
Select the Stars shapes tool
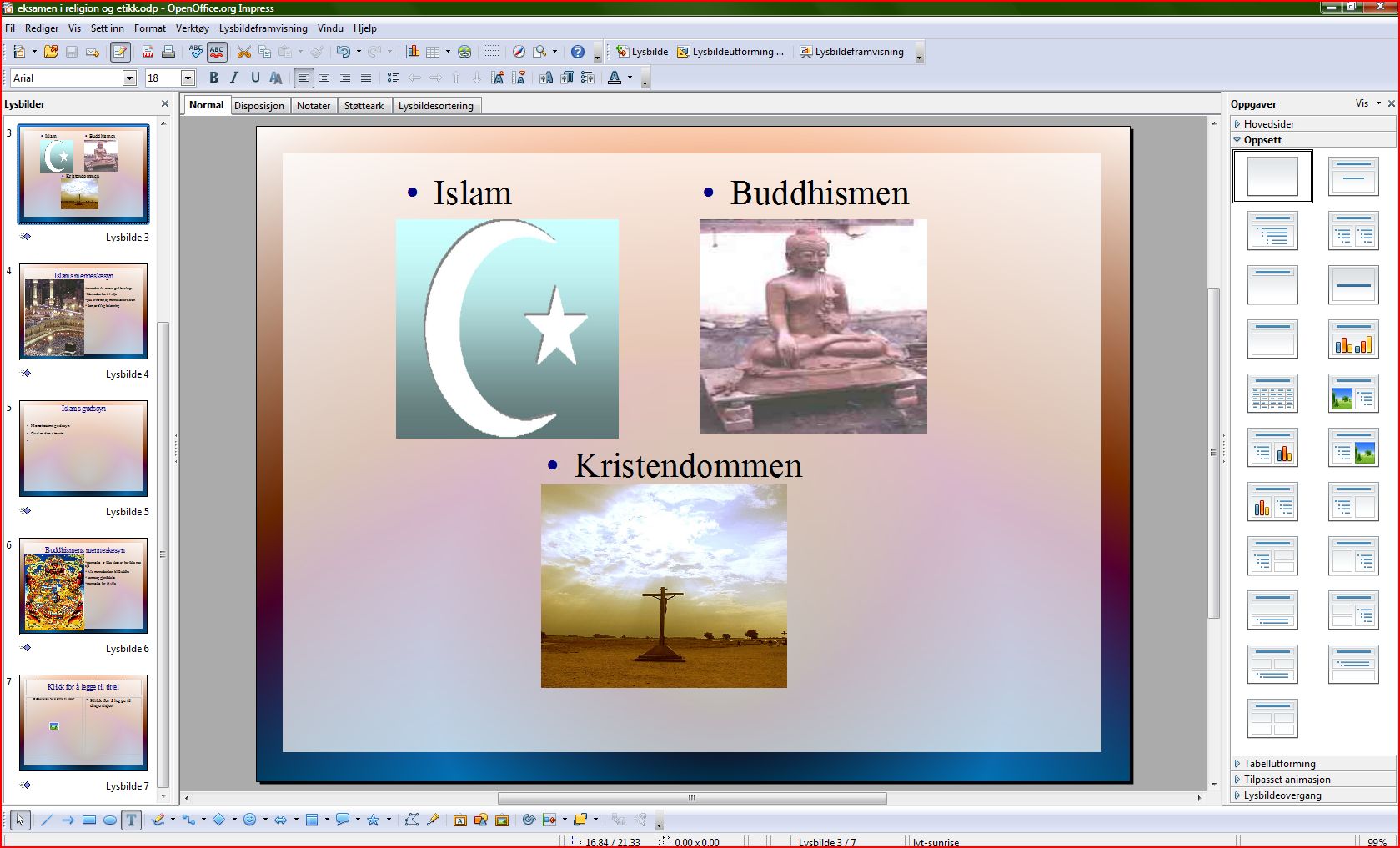tap(373, 820)
